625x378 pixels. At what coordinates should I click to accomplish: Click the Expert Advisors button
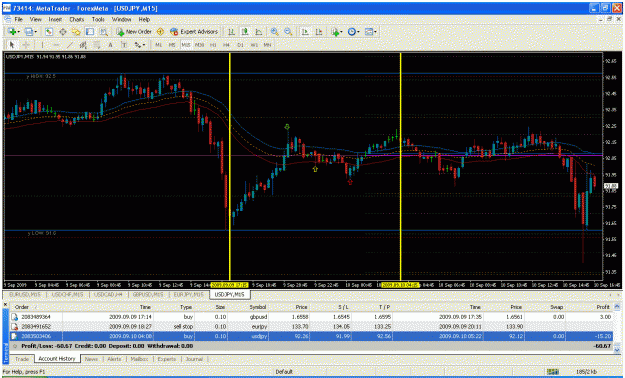click(194, 32)
